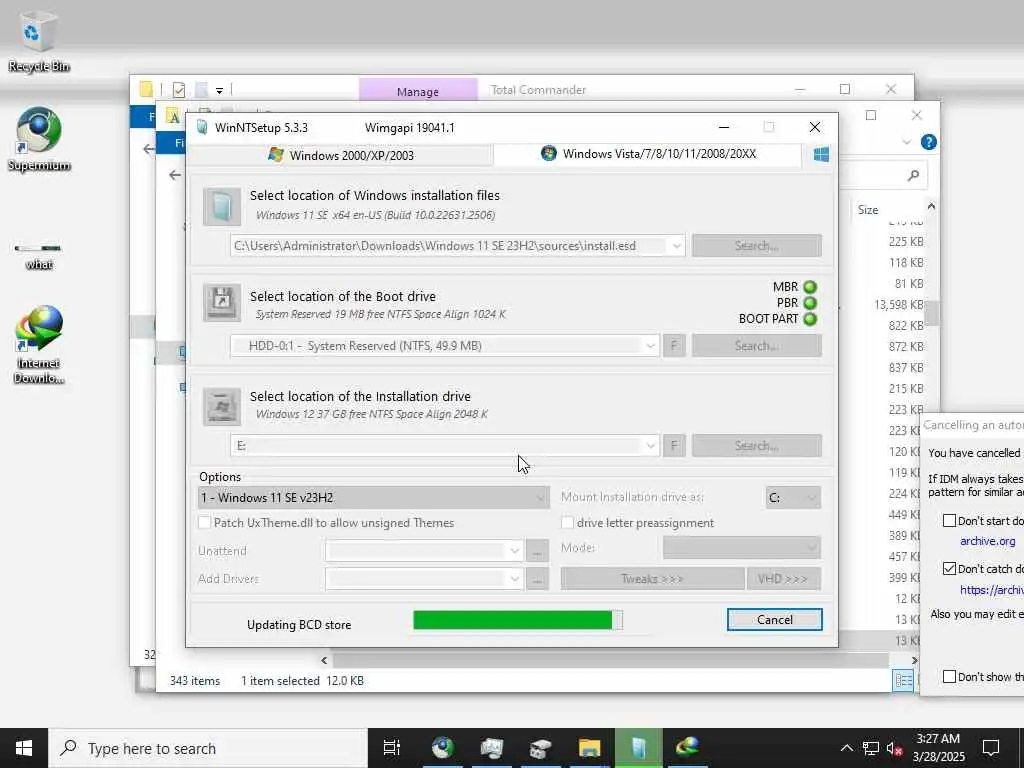Screen dimensions: 1024x768
Task: Click the Tweaks >>> button
Action: (652, 579)
